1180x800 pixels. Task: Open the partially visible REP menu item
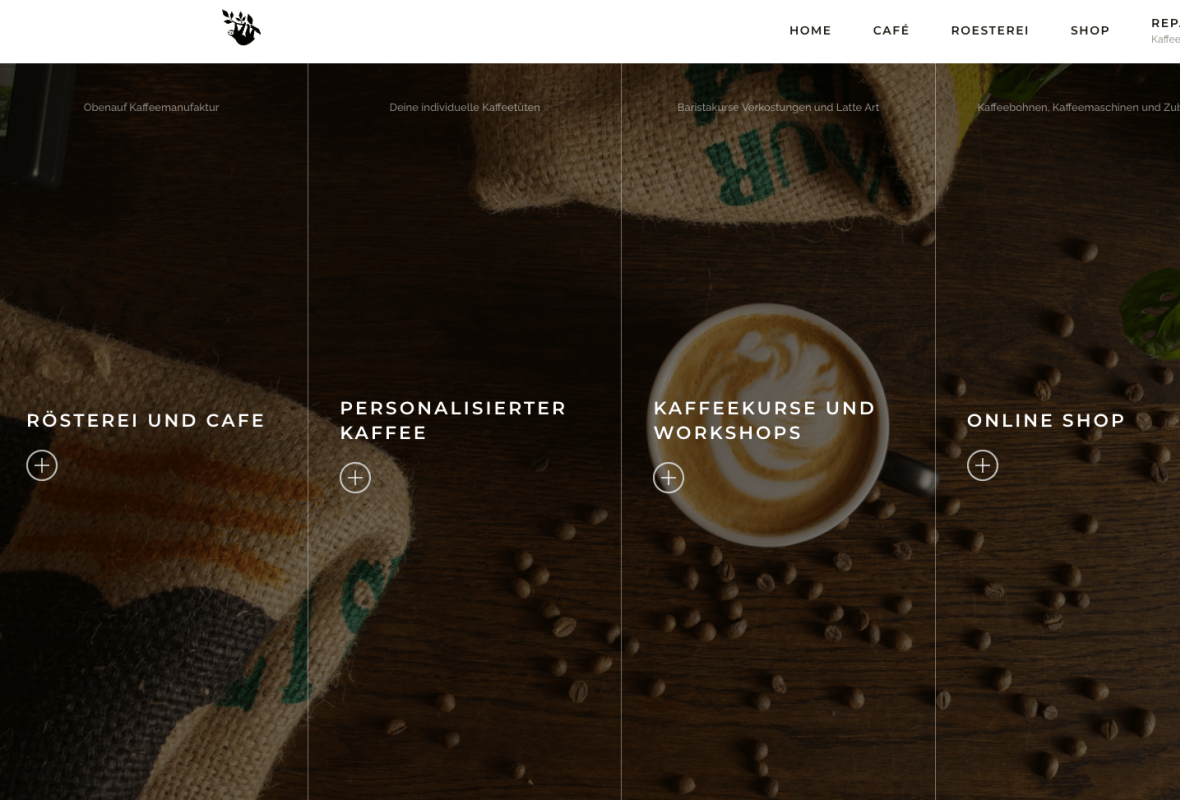[x=1165, y=23]
